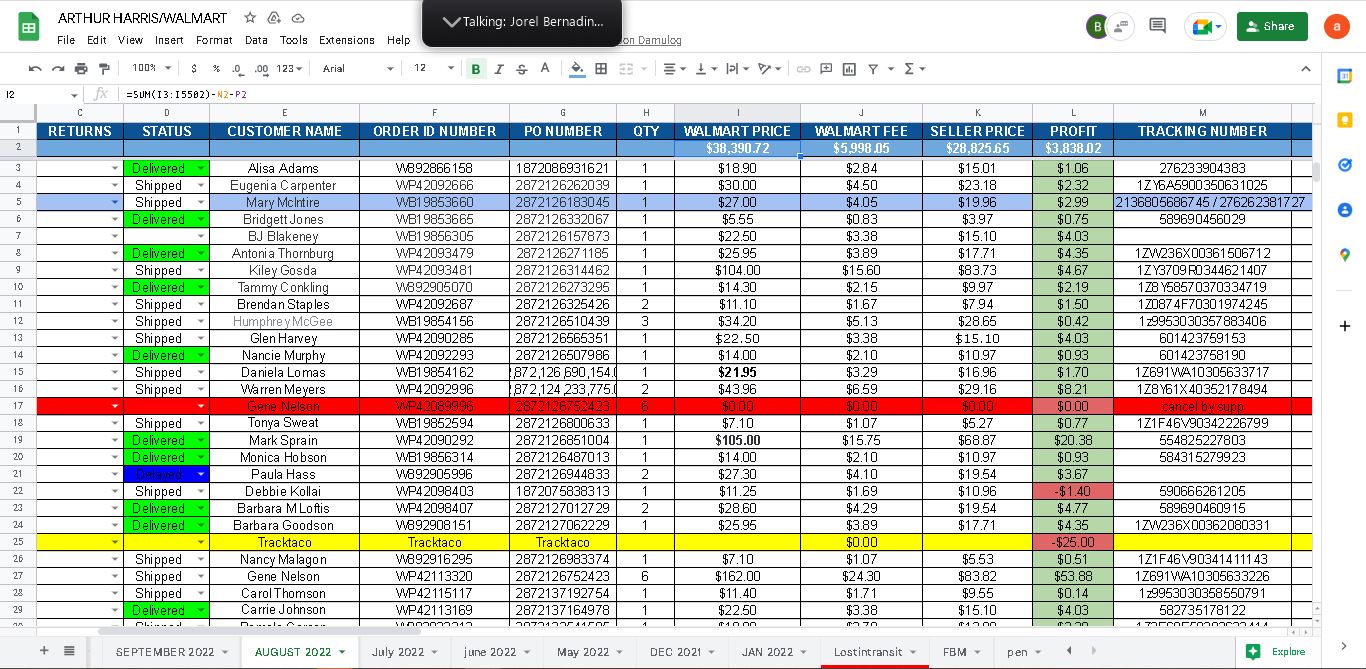The width and height of the screenshot is (1366, 669).
Task: Open the Edit menu
Action: 96,40
